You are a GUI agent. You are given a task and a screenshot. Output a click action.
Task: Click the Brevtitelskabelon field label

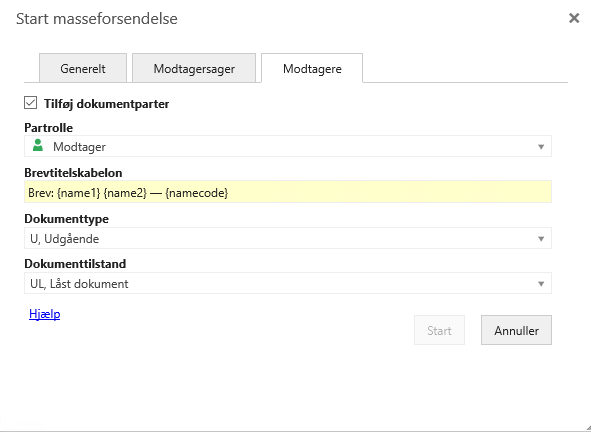coord(73,173)
